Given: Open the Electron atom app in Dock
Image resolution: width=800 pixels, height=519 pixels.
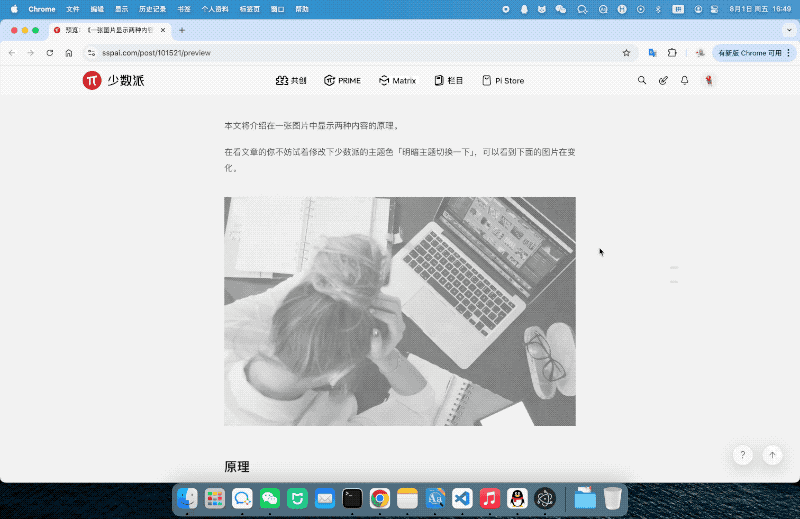Looking at the screenshot, I should coord(545,498).
